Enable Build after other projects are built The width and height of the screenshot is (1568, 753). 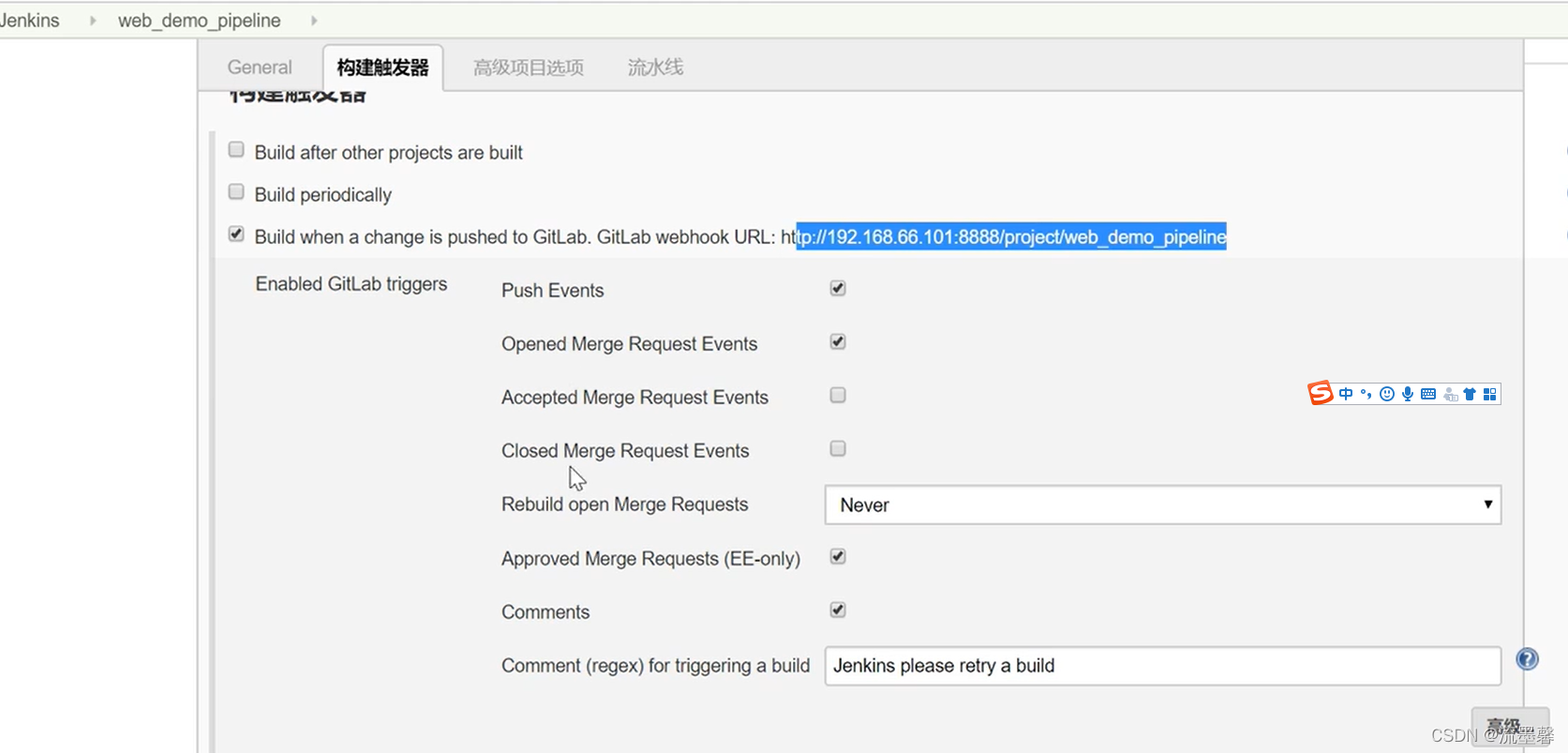[236, 150]
